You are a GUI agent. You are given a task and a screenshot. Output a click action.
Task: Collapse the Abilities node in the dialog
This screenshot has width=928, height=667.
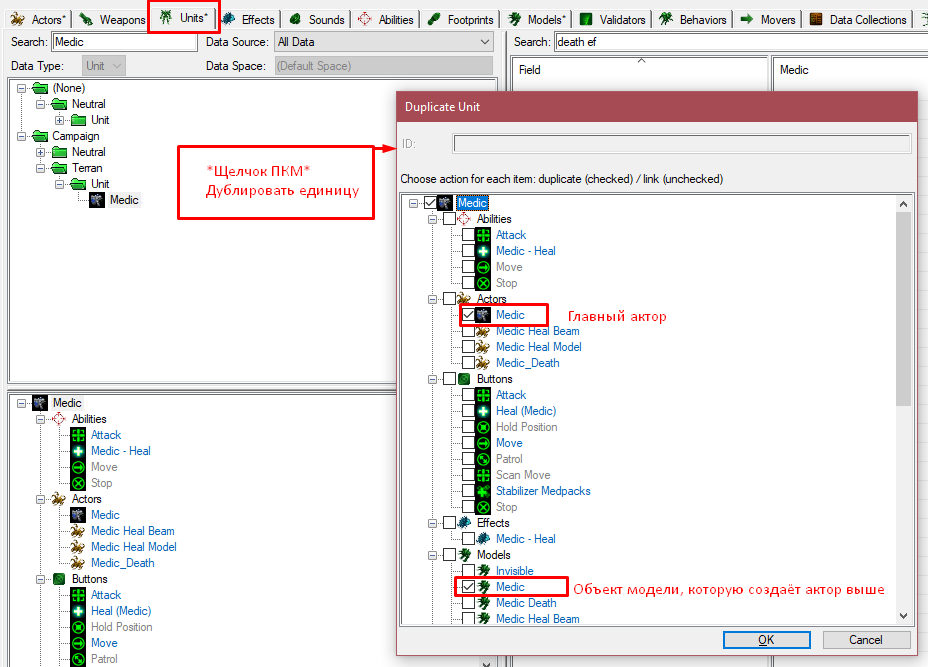(x=433, y=219)
